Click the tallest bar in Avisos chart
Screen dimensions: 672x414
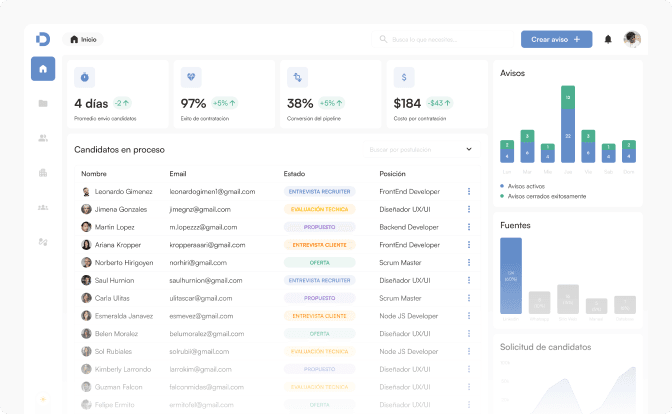click(568, 125)
